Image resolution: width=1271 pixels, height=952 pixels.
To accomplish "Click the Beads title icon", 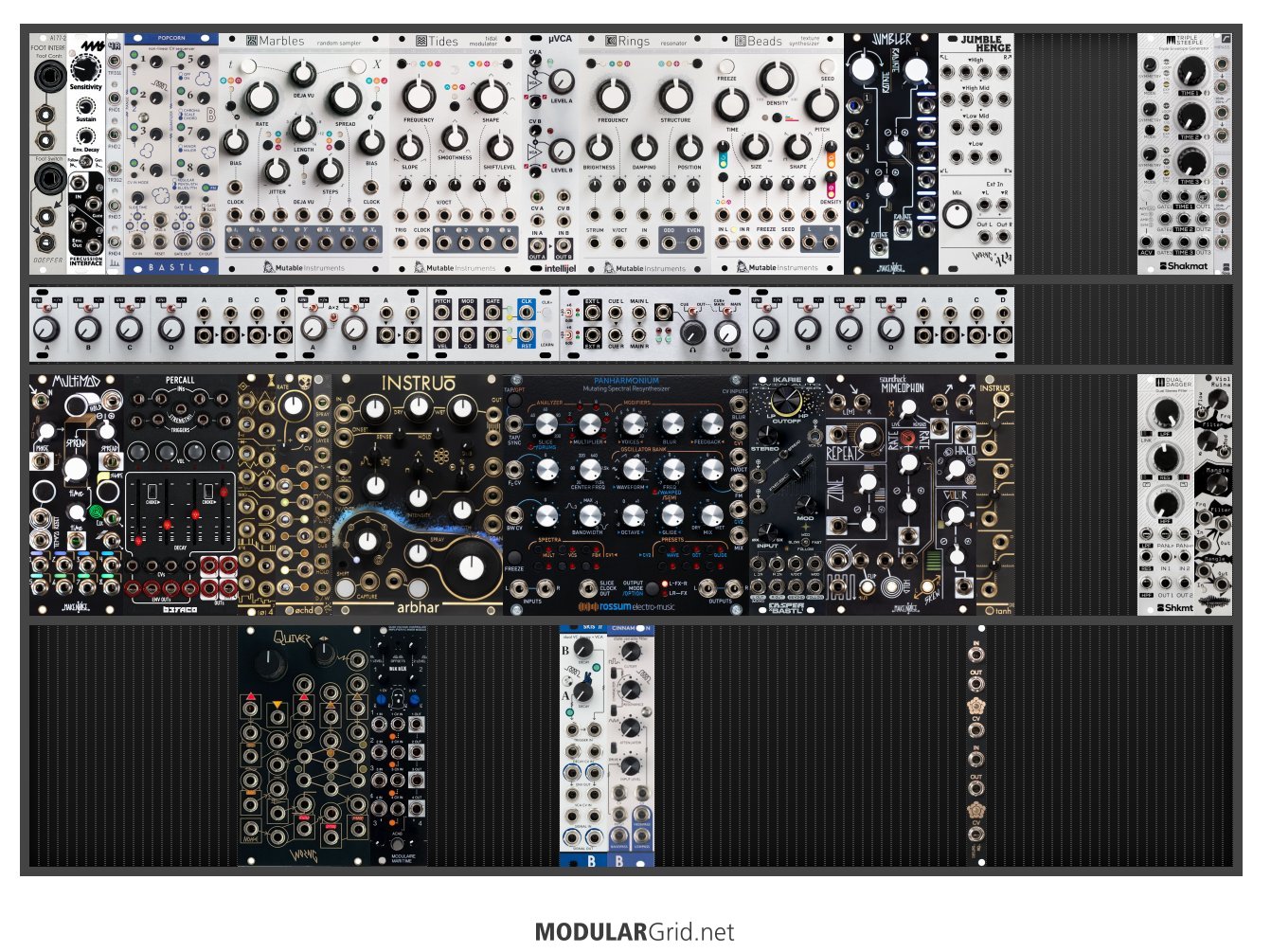I will (x=741, y=41).
